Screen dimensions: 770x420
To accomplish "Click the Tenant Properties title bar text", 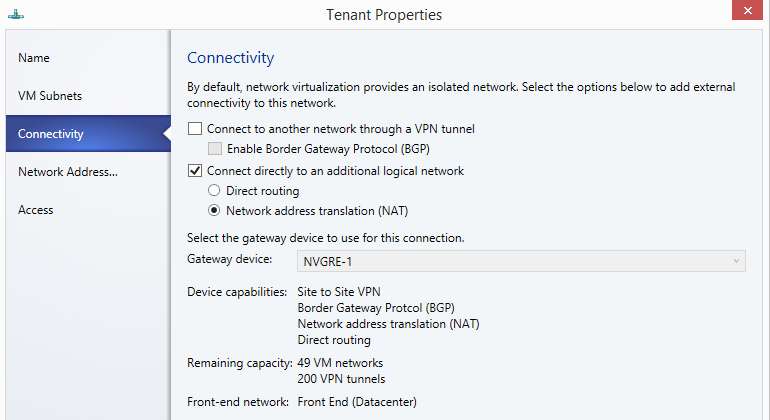I will pyautogui.click(x=384, y=15).
